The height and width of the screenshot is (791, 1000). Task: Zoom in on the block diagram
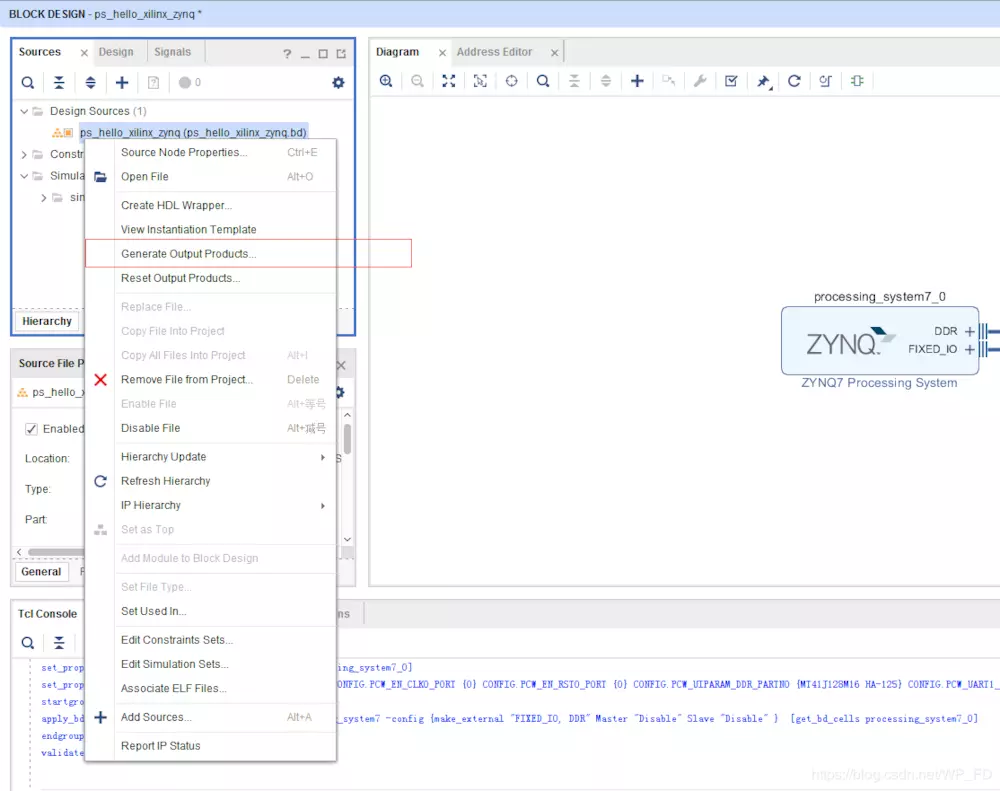tap(386, 81)
